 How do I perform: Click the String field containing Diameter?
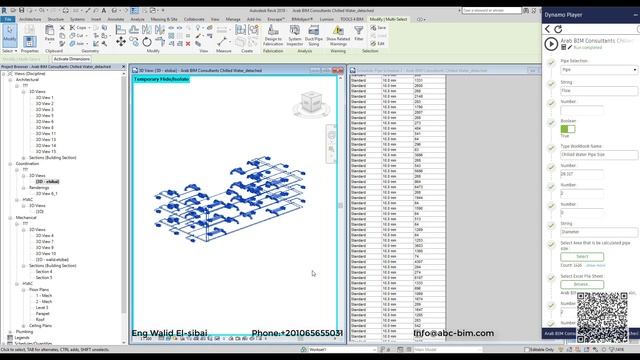(x=599, y=232)
